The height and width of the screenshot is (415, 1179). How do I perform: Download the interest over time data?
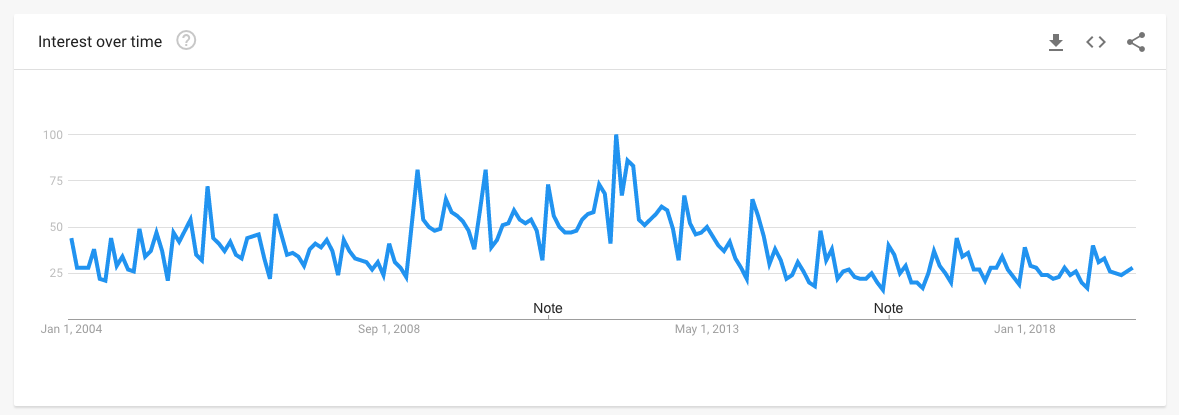coord(1055,42)
